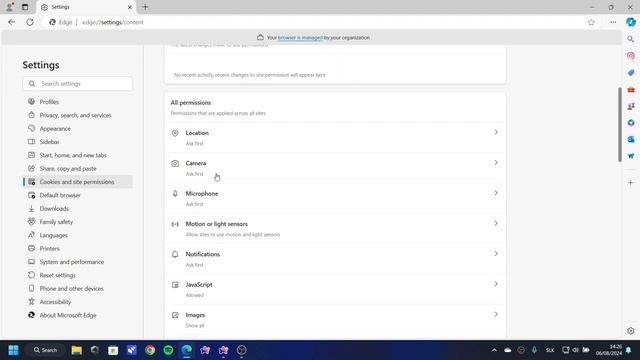This screenshot has width=640, height=360.
Task: Go to Downloads settings
Action: point(78,209)
